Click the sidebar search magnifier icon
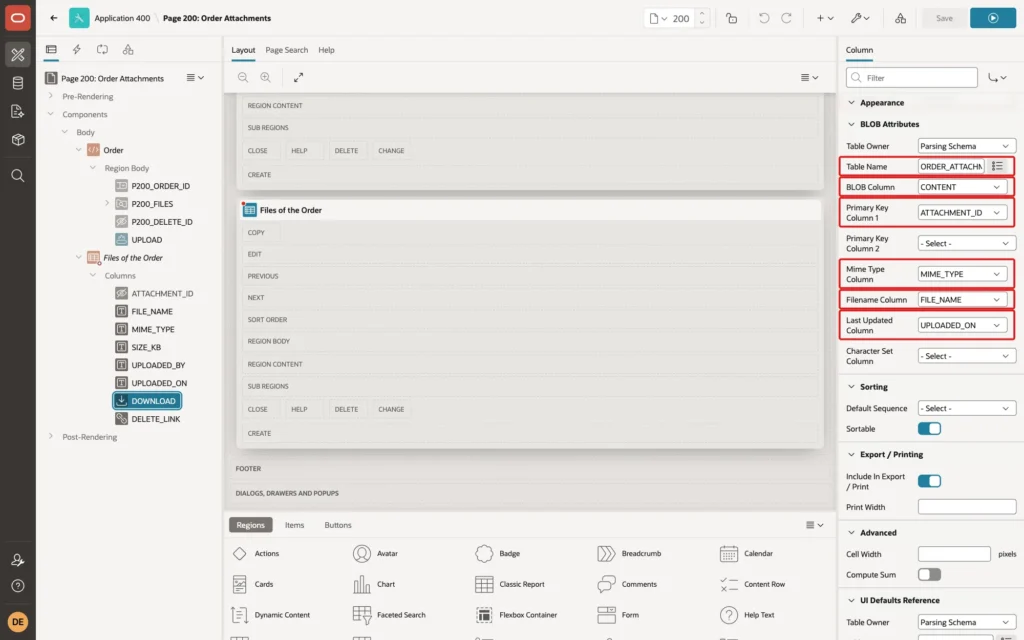Screen dimensions: 1024x640 (x=18, y=176)
